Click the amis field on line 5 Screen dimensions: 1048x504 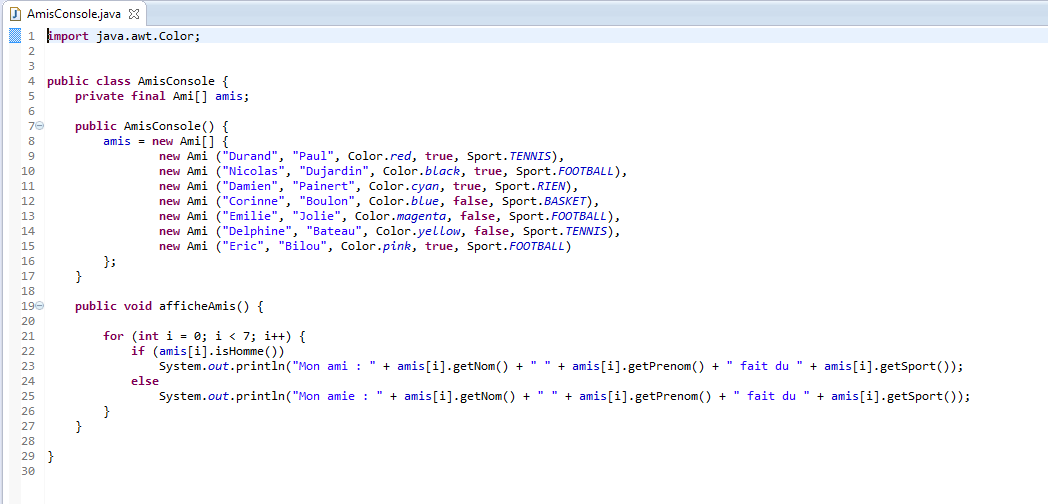click(x=229, y=96)
